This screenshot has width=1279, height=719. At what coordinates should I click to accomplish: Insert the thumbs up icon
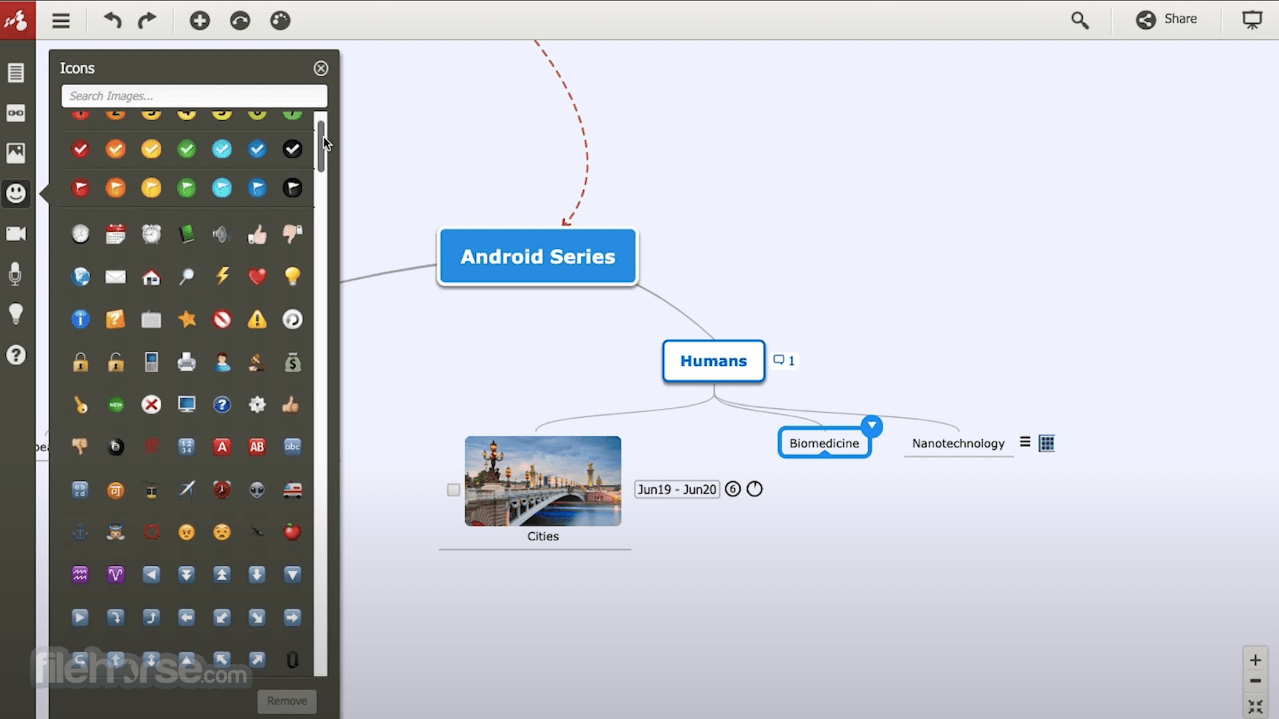click(x=257, y=234)
